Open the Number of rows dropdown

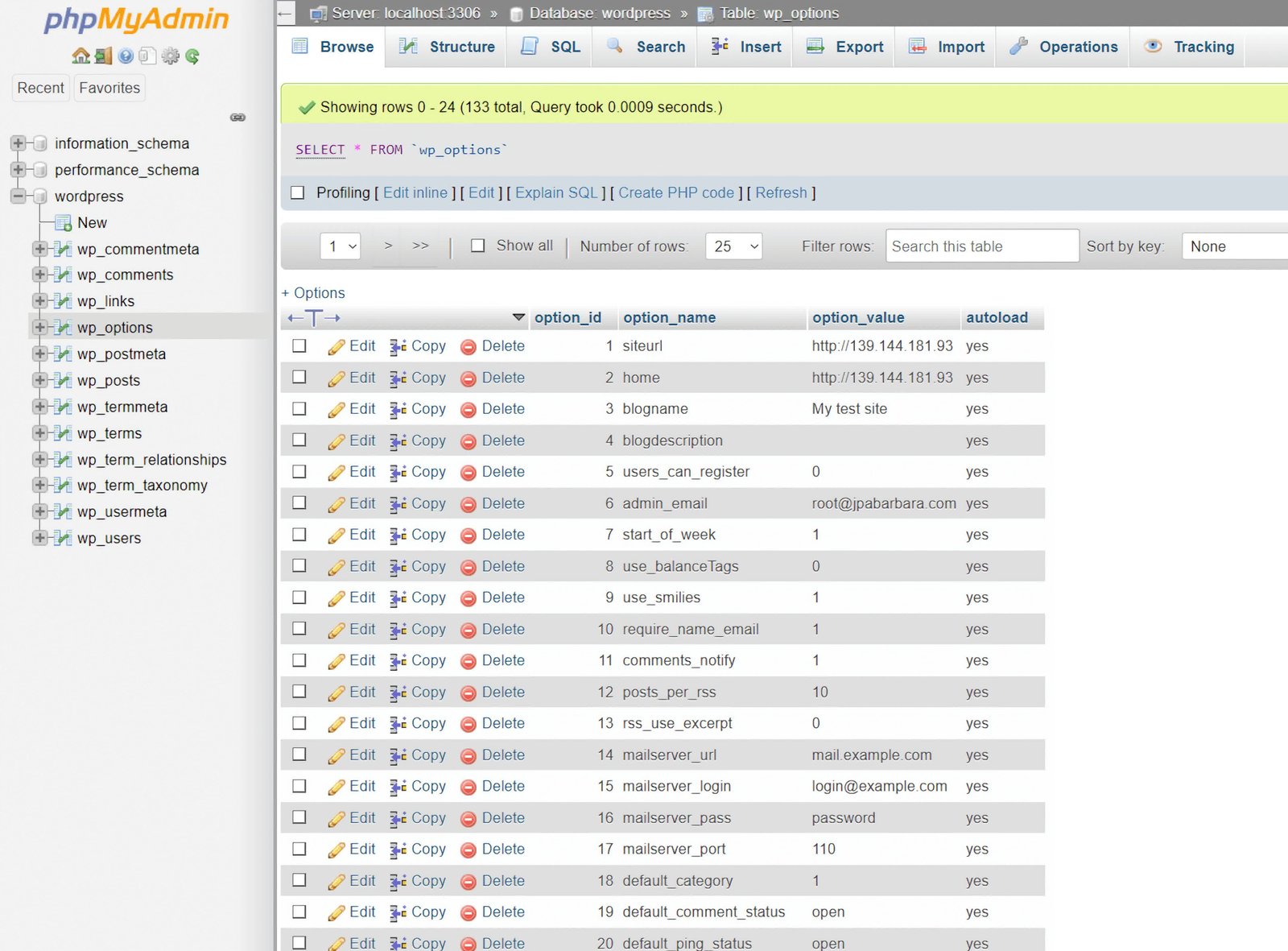click(x=733, y=246)
